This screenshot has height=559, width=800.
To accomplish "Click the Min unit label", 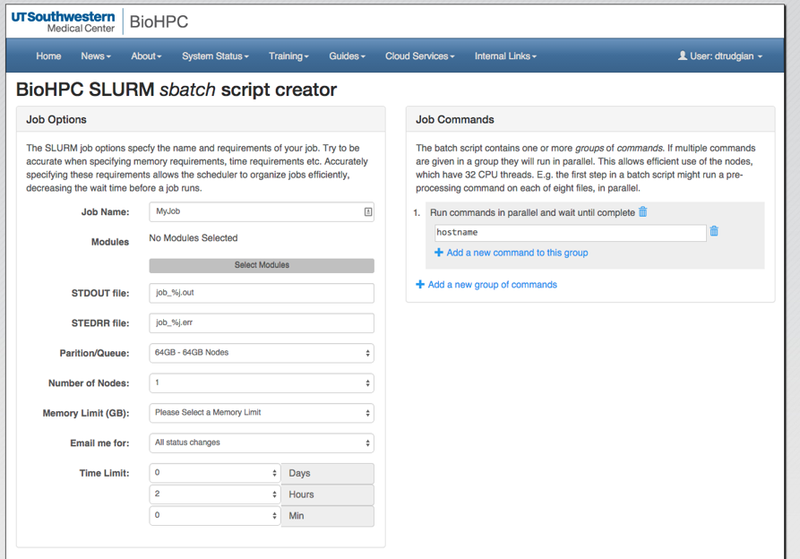I will tap(328, 516).
